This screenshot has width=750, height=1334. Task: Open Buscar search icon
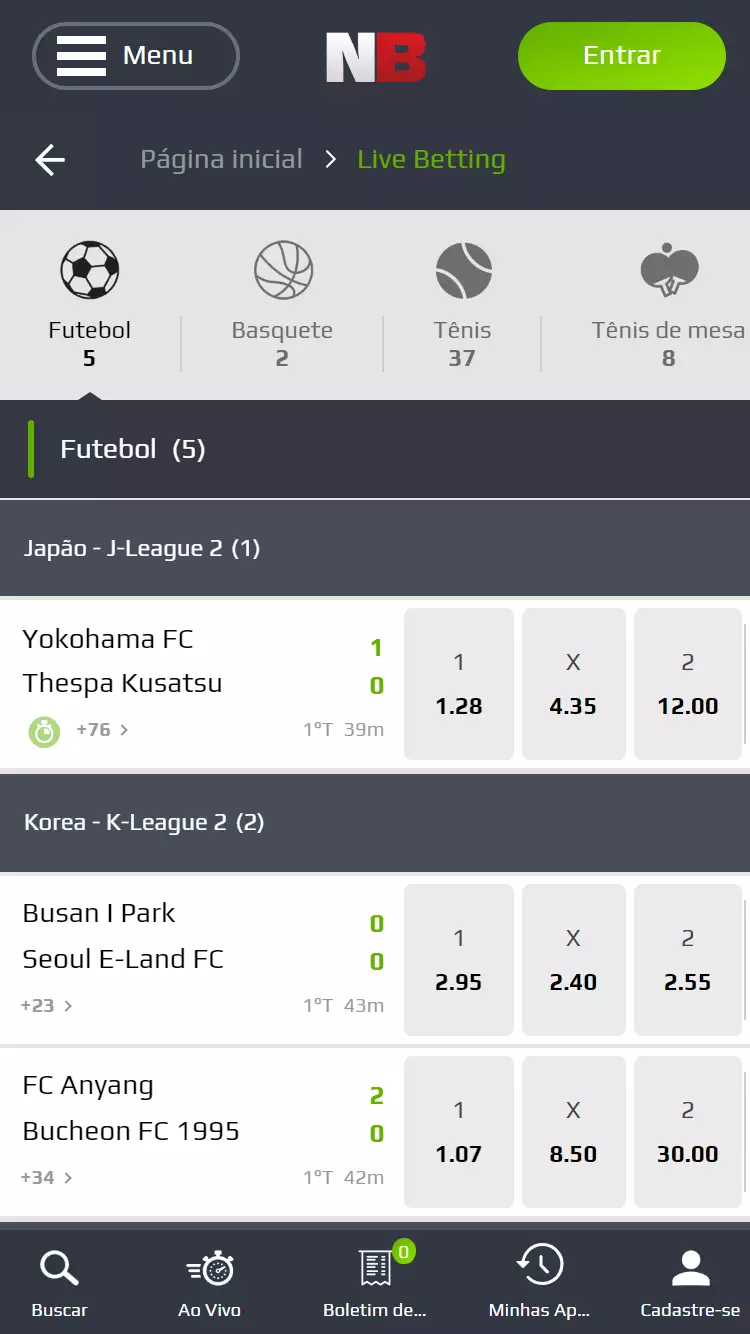tap(59, 1282)
